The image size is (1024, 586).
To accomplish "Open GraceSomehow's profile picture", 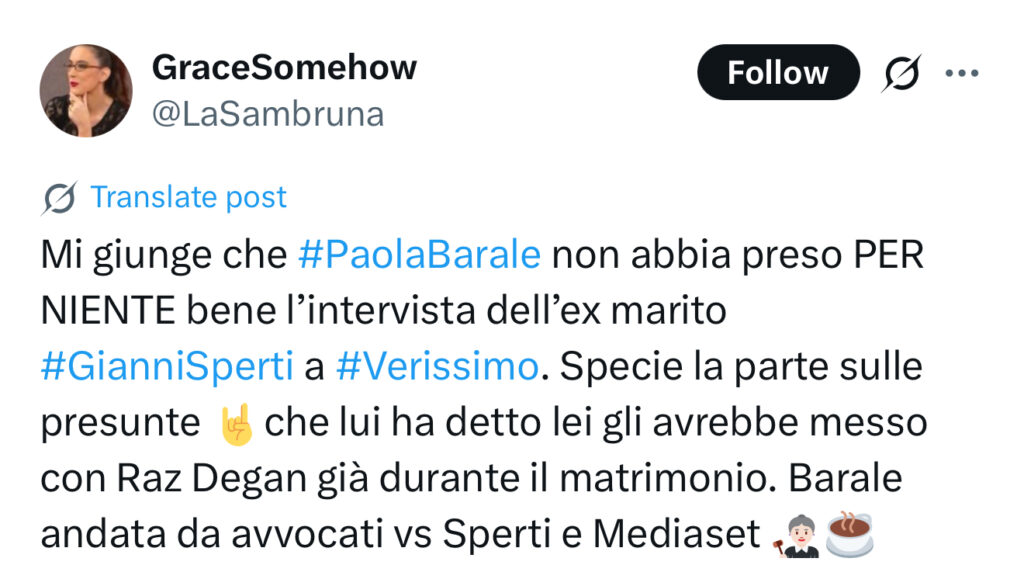I will click(86, 90).
